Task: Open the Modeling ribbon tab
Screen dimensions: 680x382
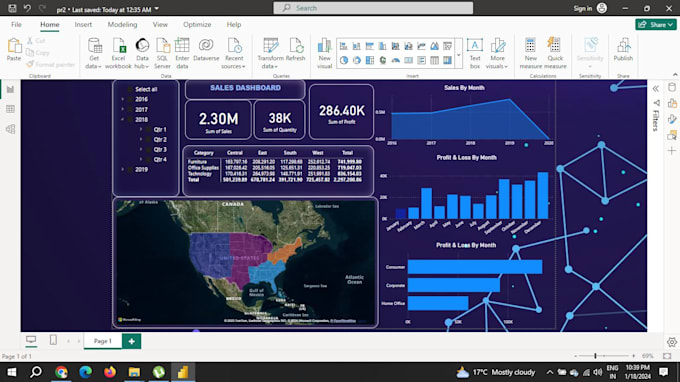Action: [x=122, y=25]
